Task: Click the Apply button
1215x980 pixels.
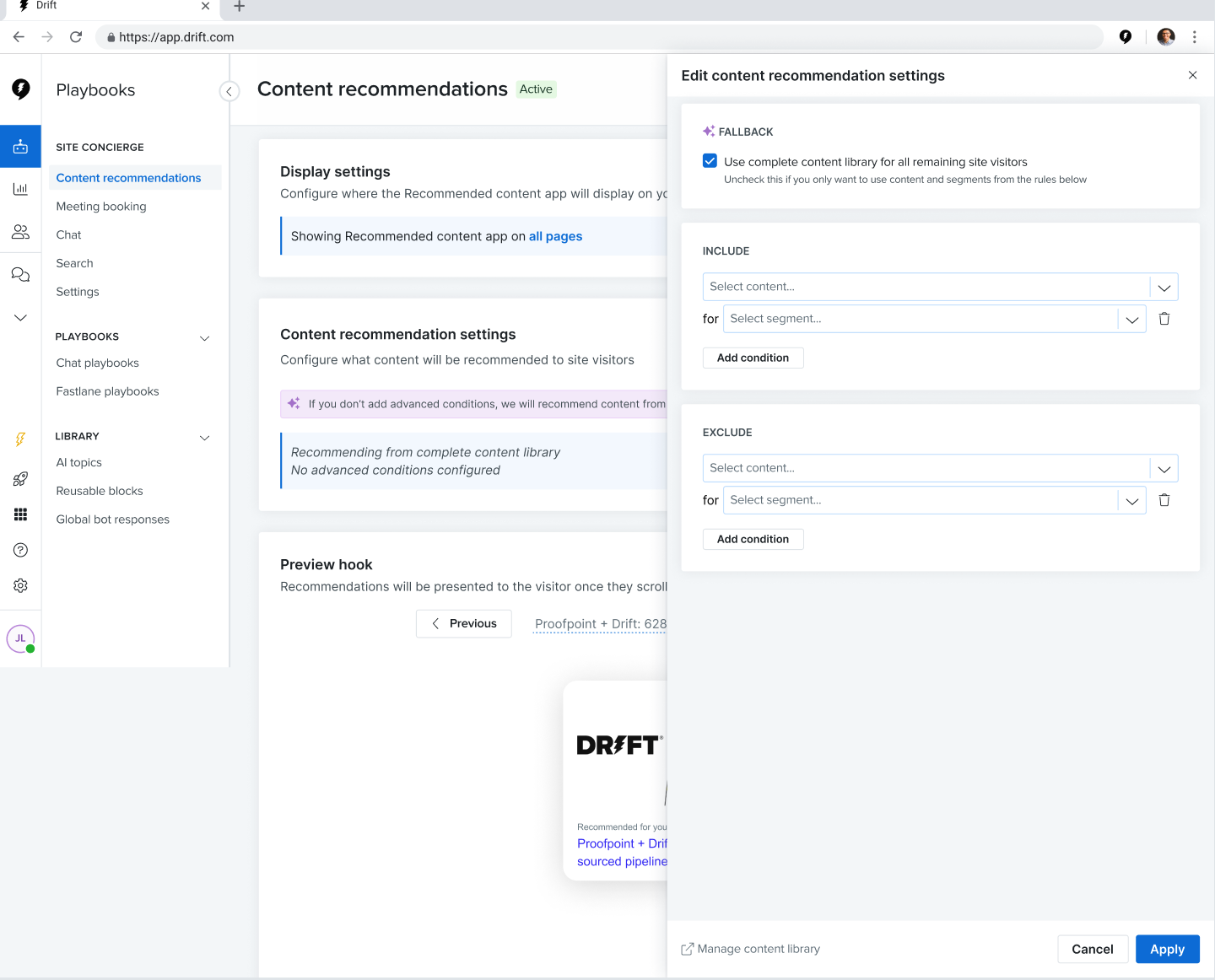Action: [x=1167, y=949]
